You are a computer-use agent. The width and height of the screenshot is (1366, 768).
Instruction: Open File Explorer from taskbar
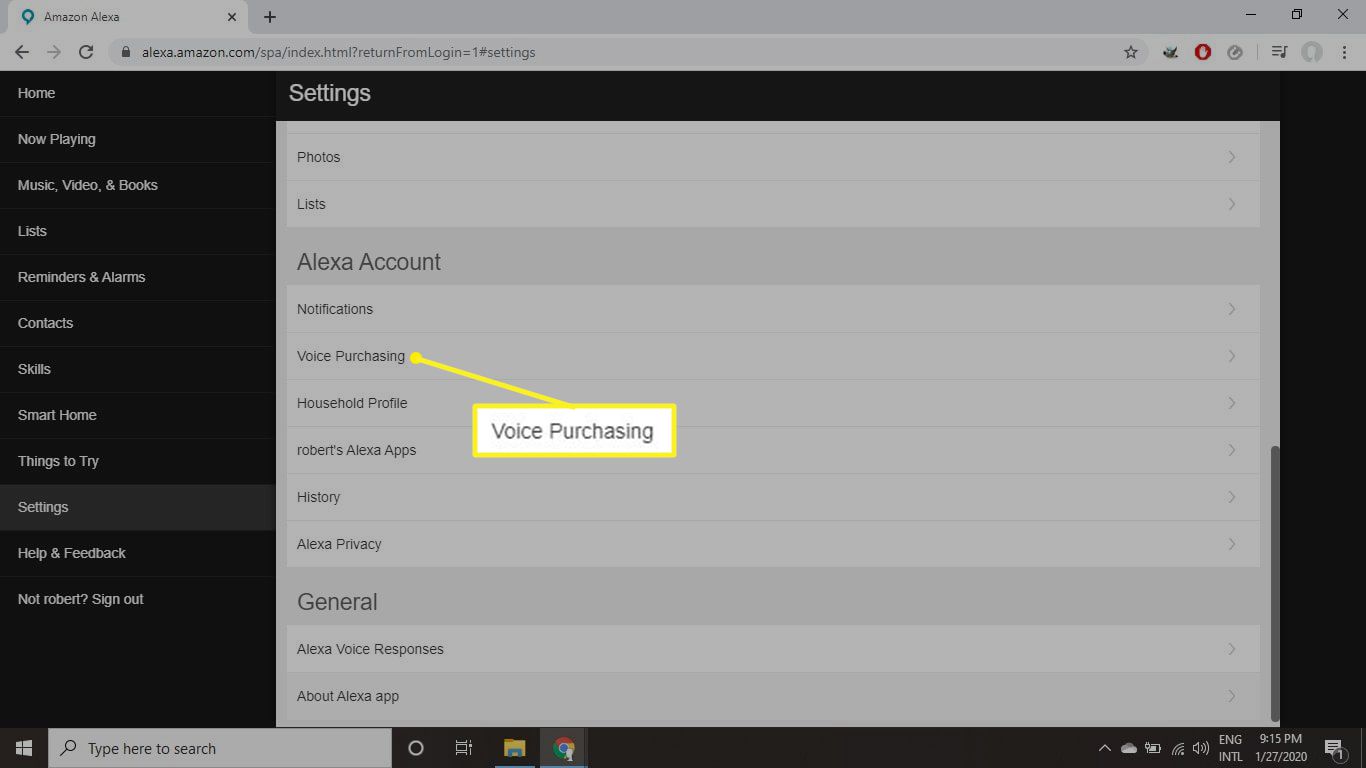click(515, 748)
